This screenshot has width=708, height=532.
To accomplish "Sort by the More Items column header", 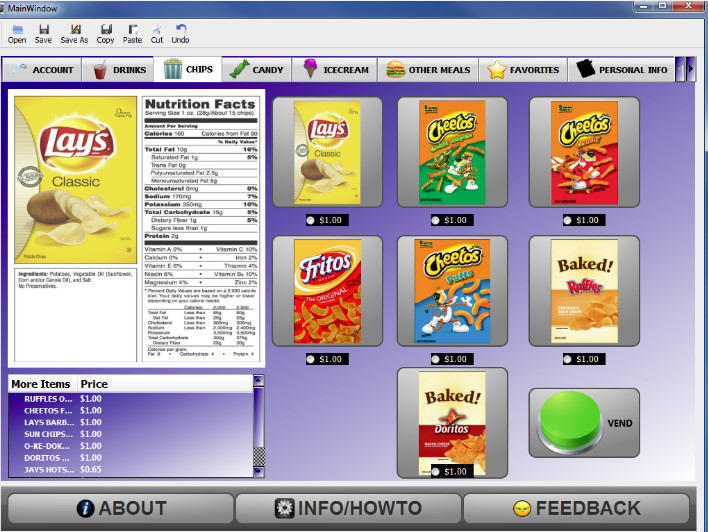I will 43,384.
